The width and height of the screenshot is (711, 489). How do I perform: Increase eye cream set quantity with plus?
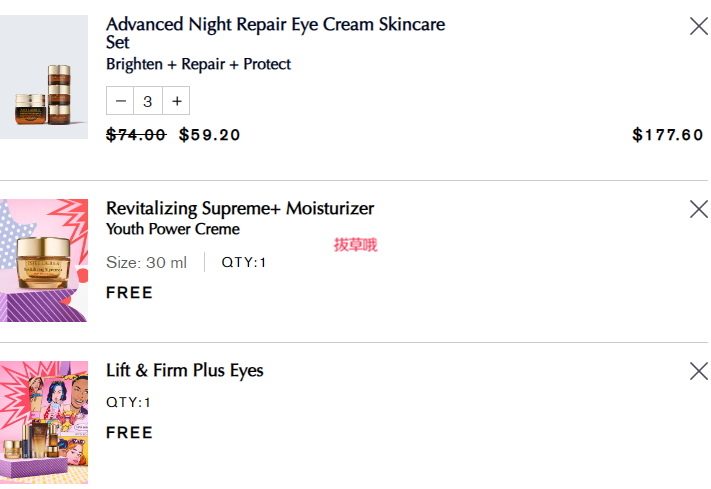[x=176, y=101]
